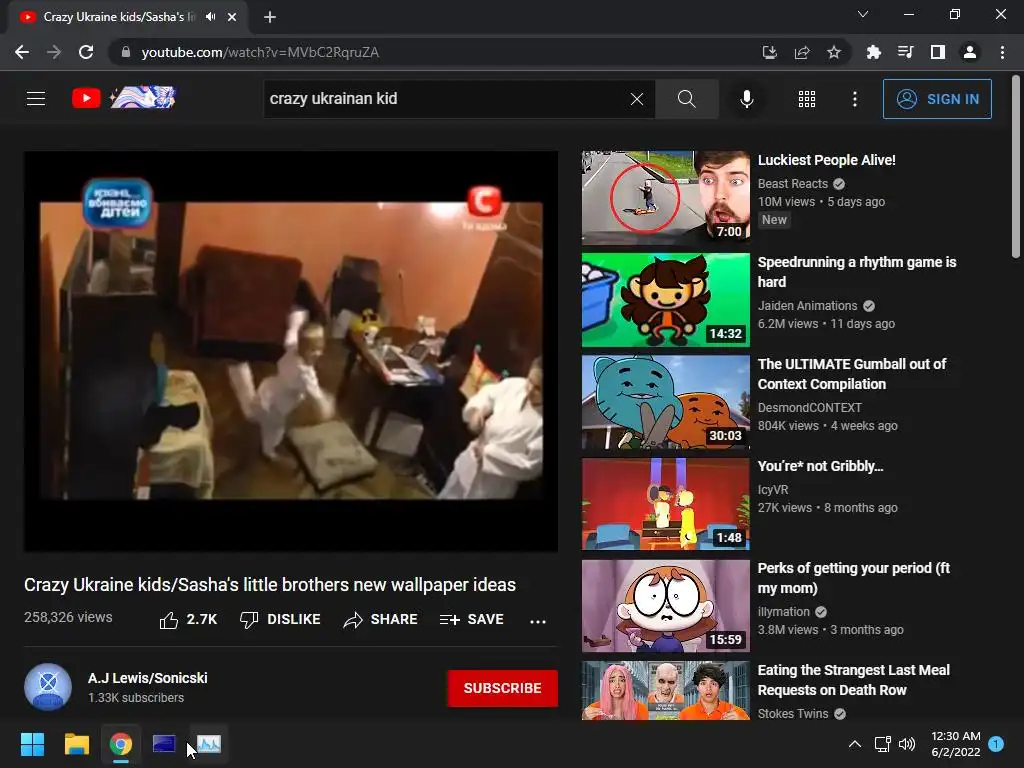1024x768 pixels.
Task: Open Chrome profile avatar icon
Action: click(970, 52)
